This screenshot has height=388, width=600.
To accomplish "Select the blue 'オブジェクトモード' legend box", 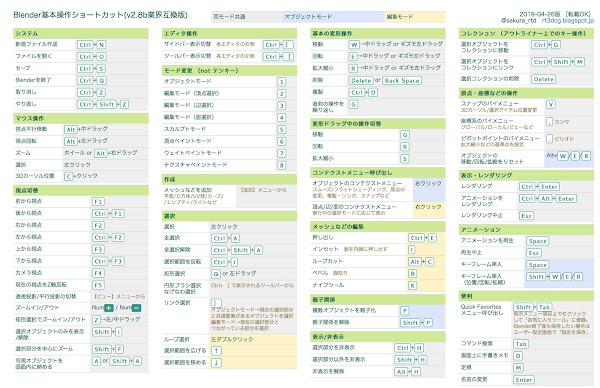I will coord(333,17).
